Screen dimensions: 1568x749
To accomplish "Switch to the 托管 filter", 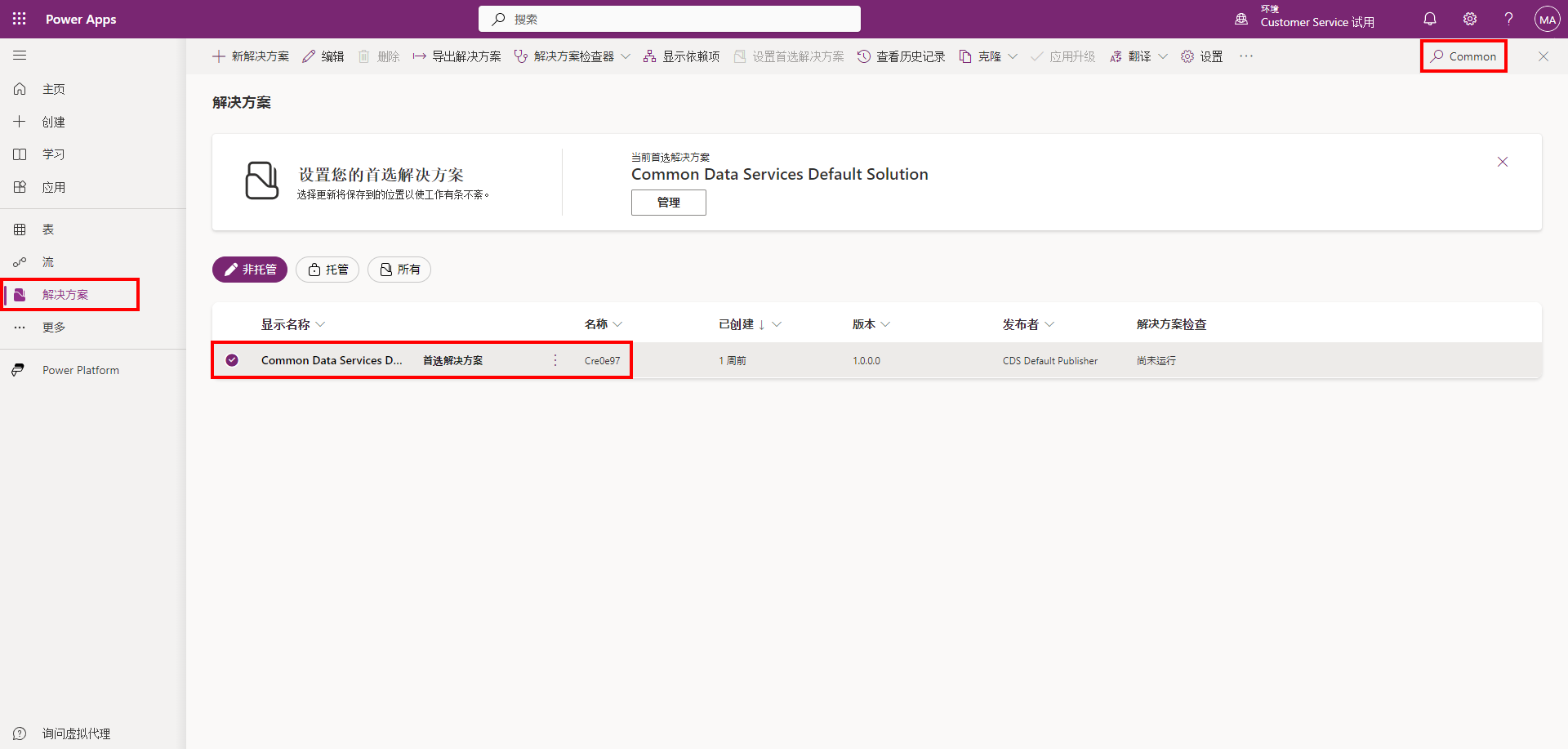I will 327,270.
